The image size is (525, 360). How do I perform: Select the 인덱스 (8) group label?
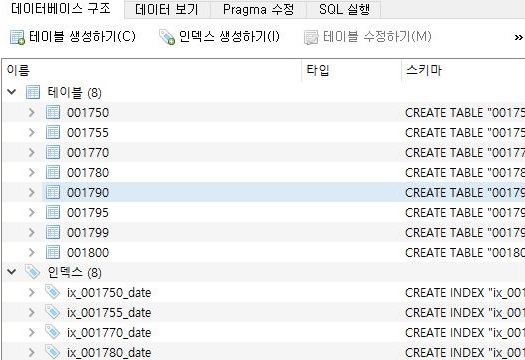tap(74, 272)
